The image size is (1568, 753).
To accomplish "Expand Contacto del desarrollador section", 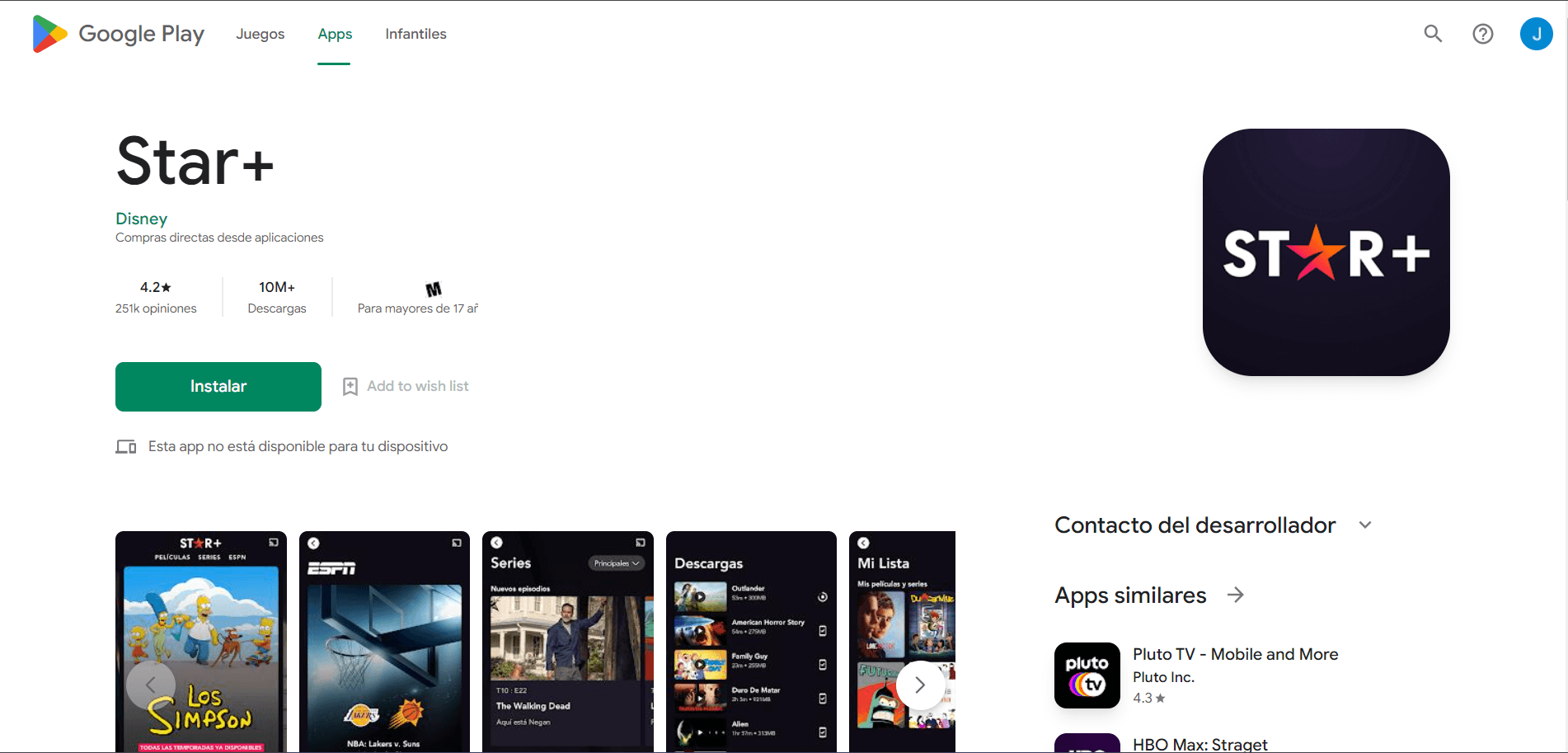I will [1364, 525].
